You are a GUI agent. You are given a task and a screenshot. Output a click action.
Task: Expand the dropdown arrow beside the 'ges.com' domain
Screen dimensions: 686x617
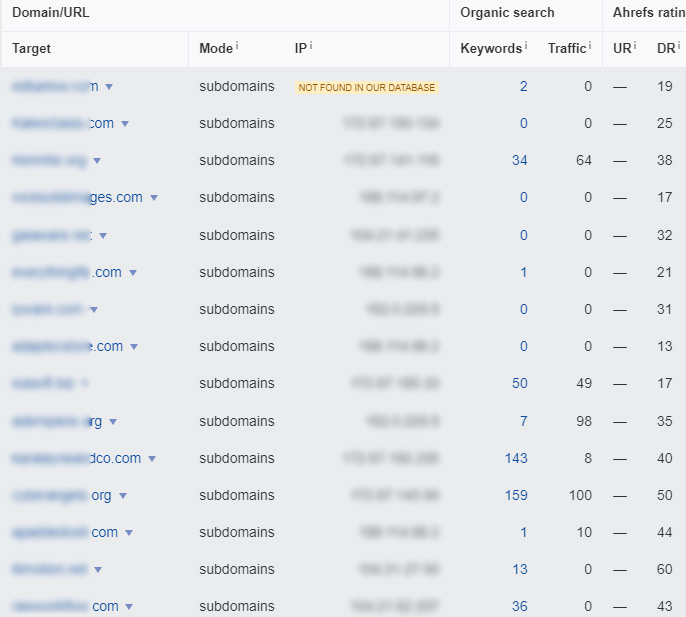154,198
